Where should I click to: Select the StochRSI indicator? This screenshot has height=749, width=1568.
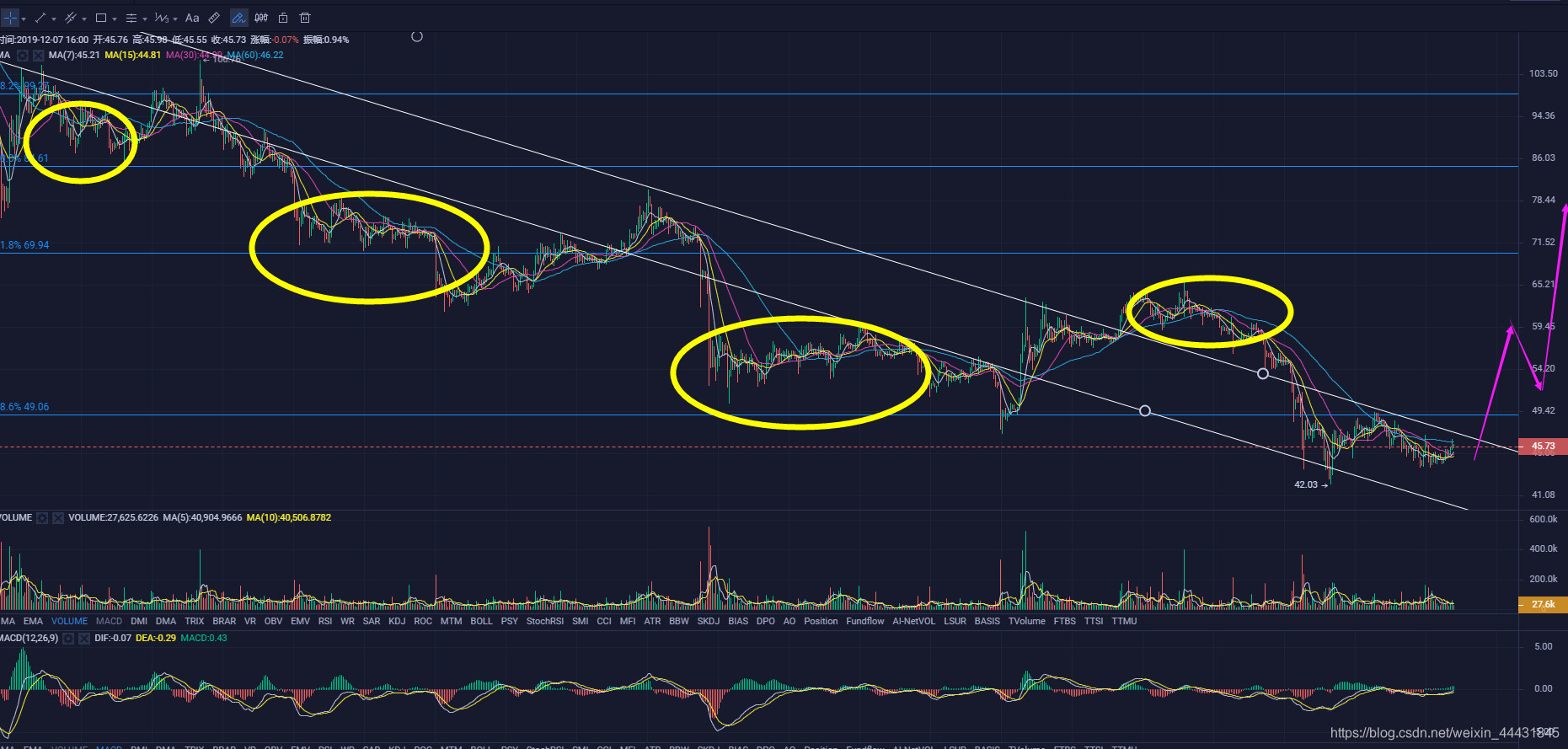544,621
